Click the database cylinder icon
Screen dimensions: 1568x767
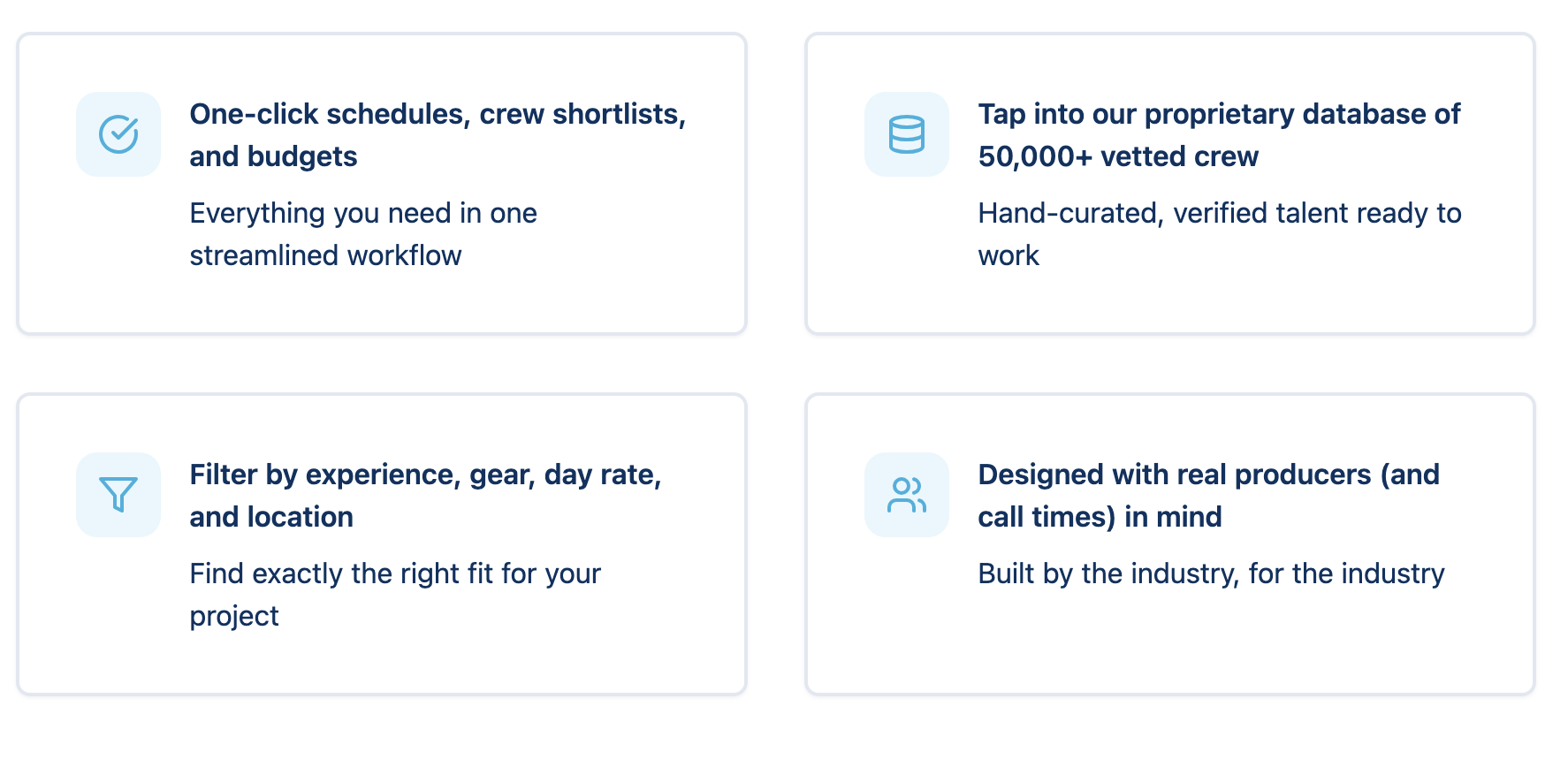(x=906, y=134)
